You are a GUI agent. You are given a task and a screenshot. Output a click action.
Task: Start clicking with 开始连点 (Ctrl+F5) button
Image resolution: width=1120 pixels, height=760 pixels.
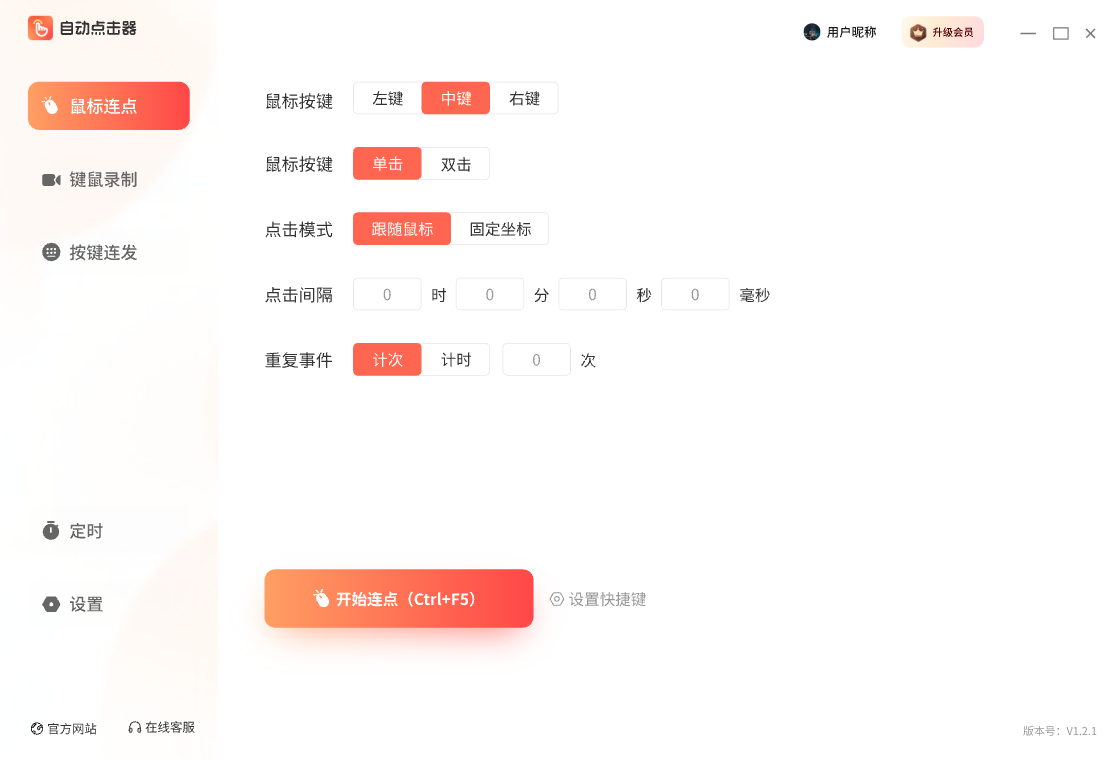[x=399, y=599]
